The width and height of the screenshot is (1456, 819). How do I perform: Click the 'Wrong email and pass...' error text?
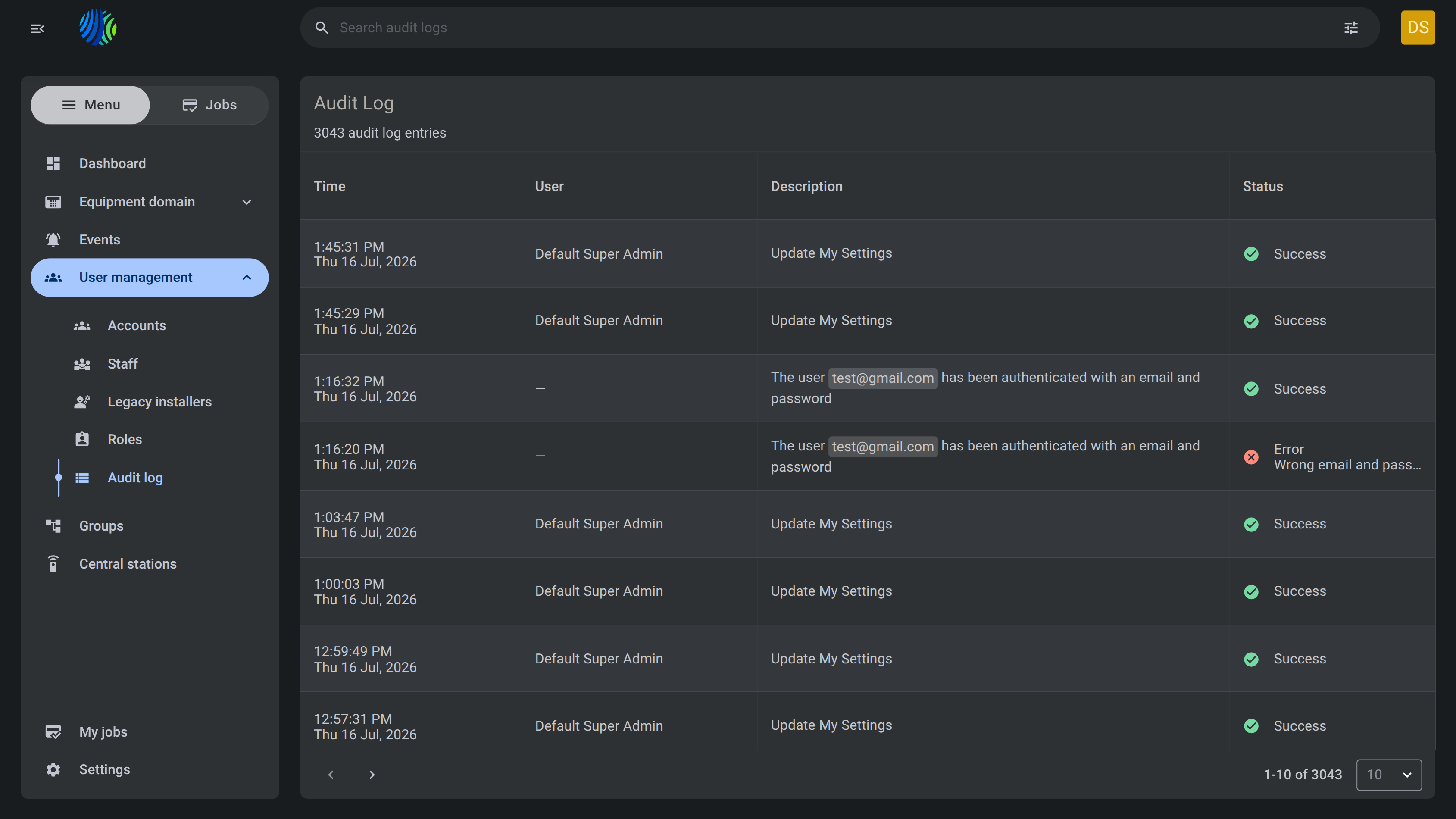(x=1347, y=465)
